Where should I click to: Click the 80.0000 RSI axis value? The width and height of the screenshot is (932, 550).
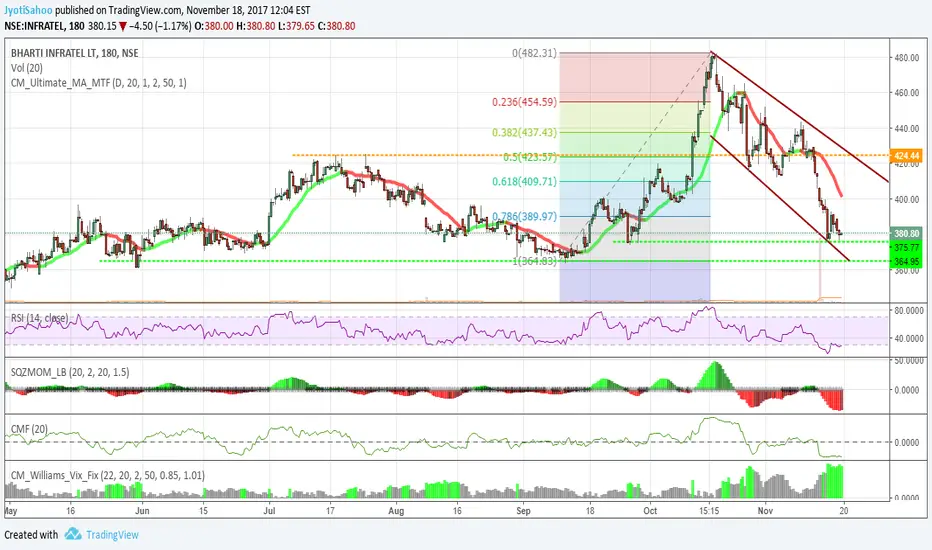click(909, 310)
